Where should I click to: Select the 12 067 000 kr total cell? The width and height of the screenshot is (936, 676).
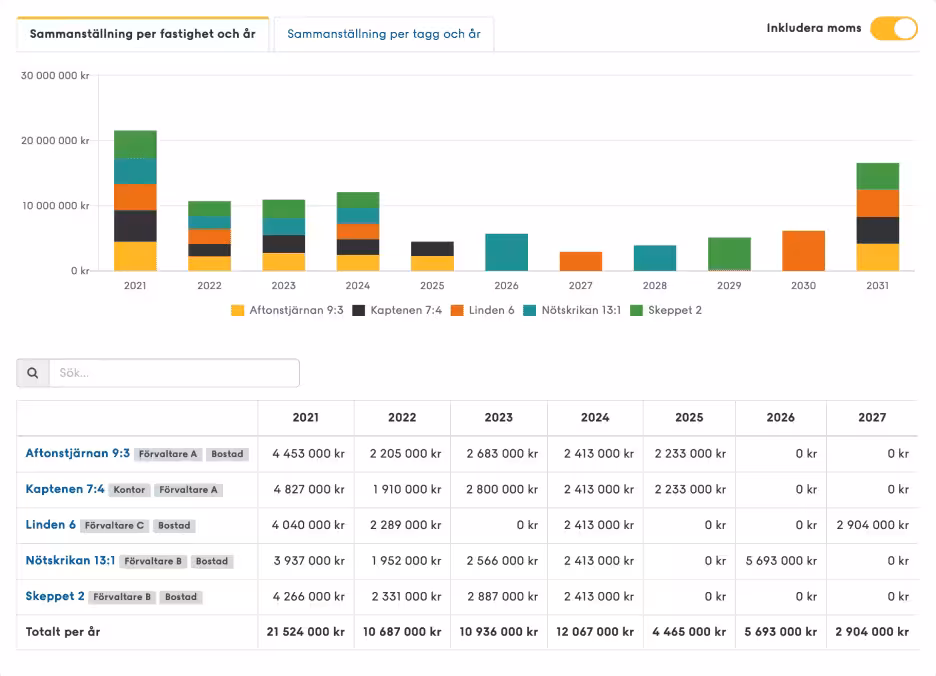click(595, 632)
